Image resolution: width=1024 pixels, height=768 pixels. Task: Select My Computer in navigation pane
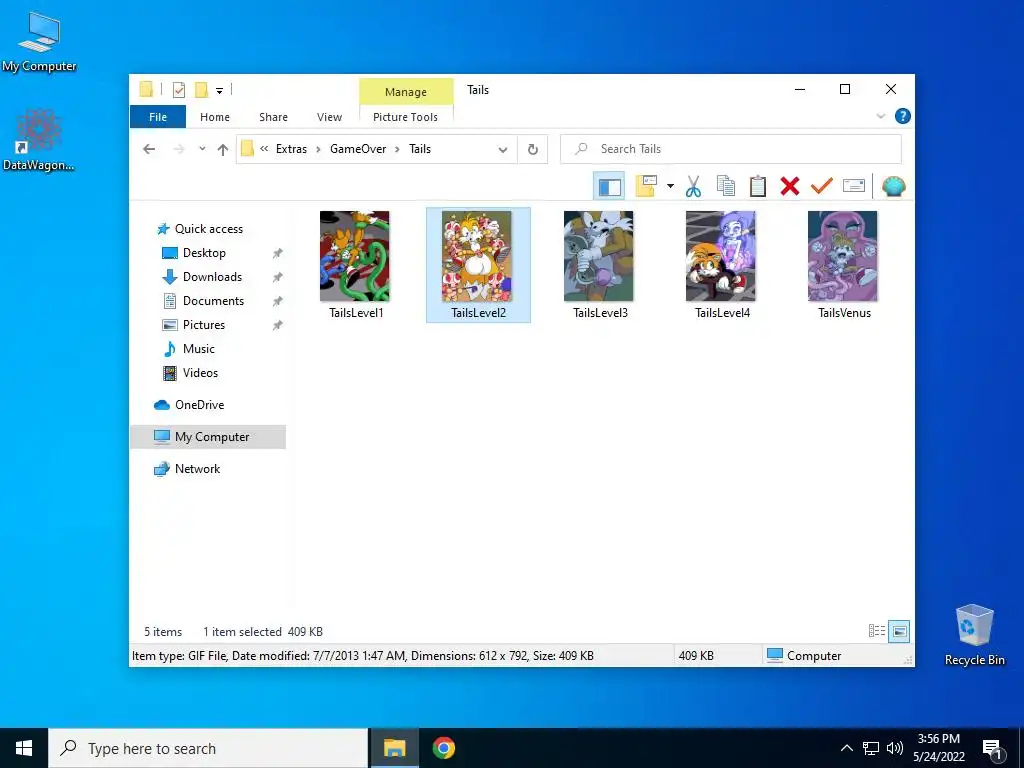pos(208,437)
